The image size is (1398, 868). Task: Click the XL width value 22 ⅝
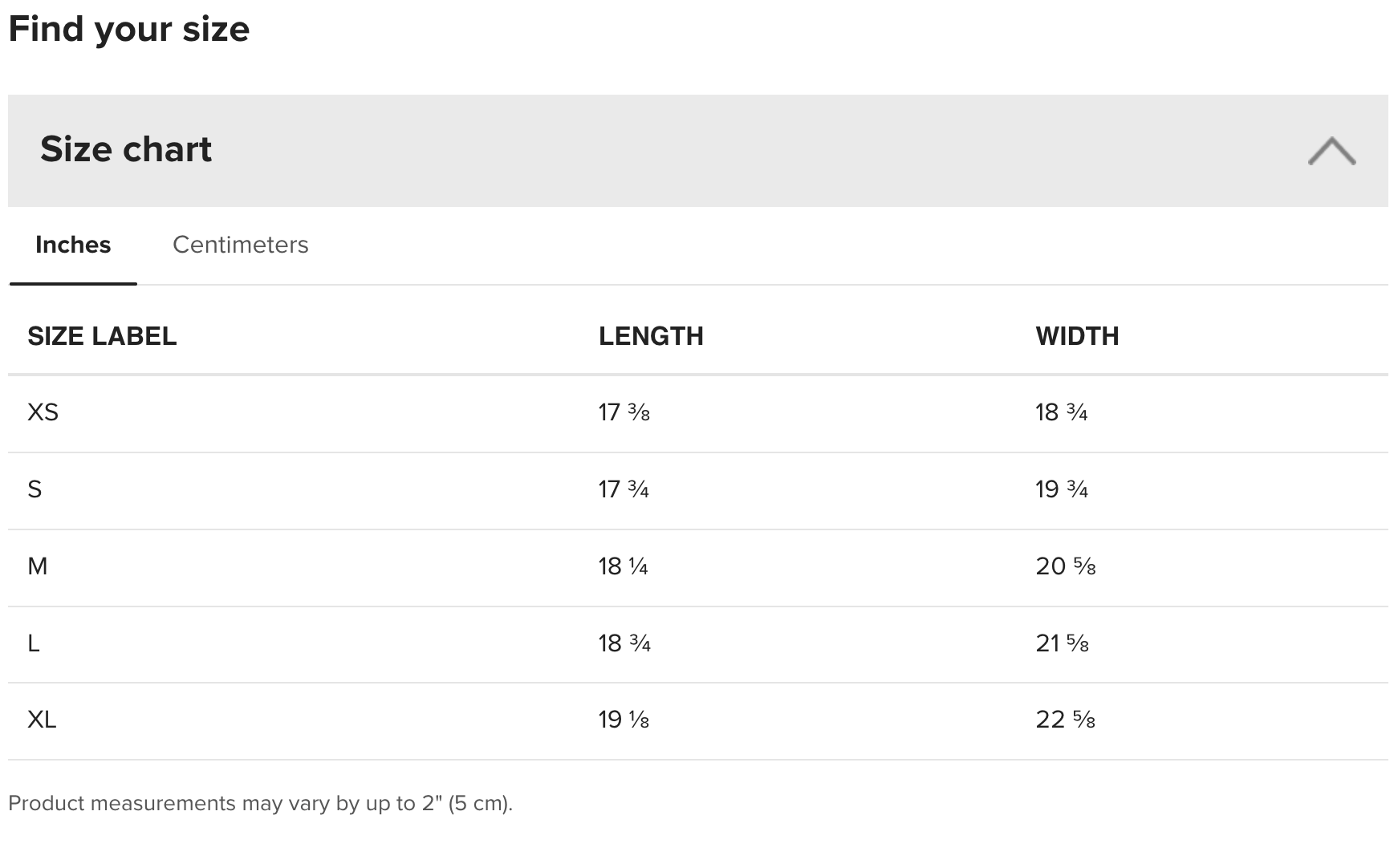(x=1065, y=720)
